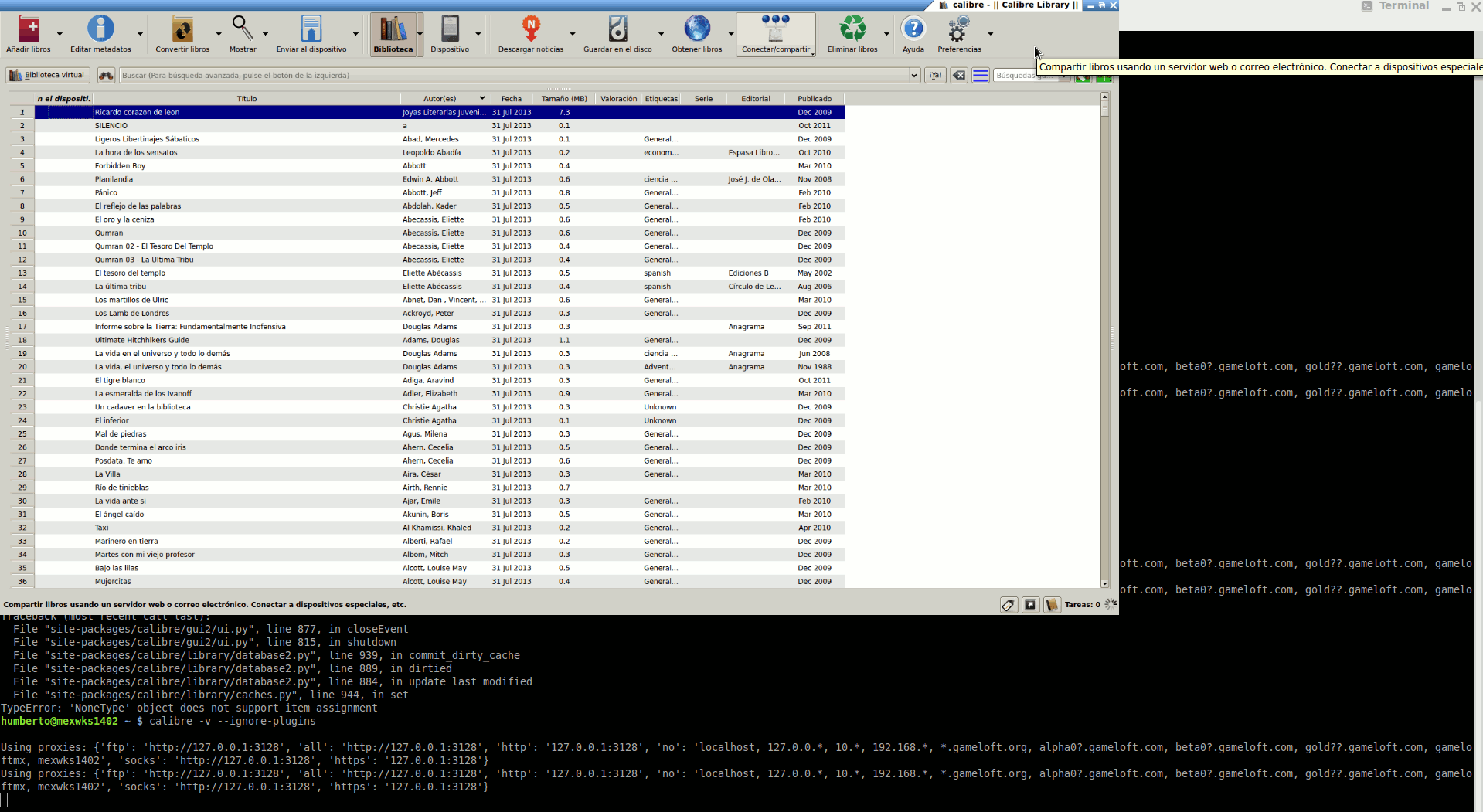Select the book 'Posdata. Te amo'
Image resolution: width=1483 pixels, height=812 pixels.
[x=123, y=461]
